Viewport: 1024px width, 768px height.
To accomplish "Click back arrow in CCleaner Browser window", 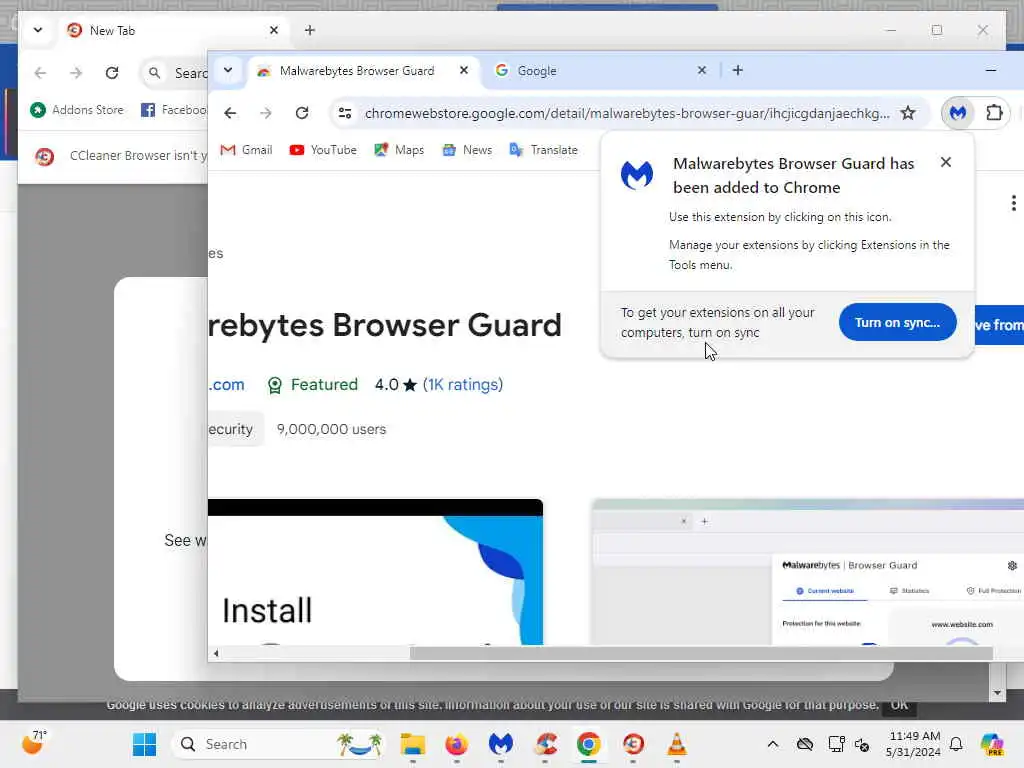I will pyautogui.click(x=40, y=72).
